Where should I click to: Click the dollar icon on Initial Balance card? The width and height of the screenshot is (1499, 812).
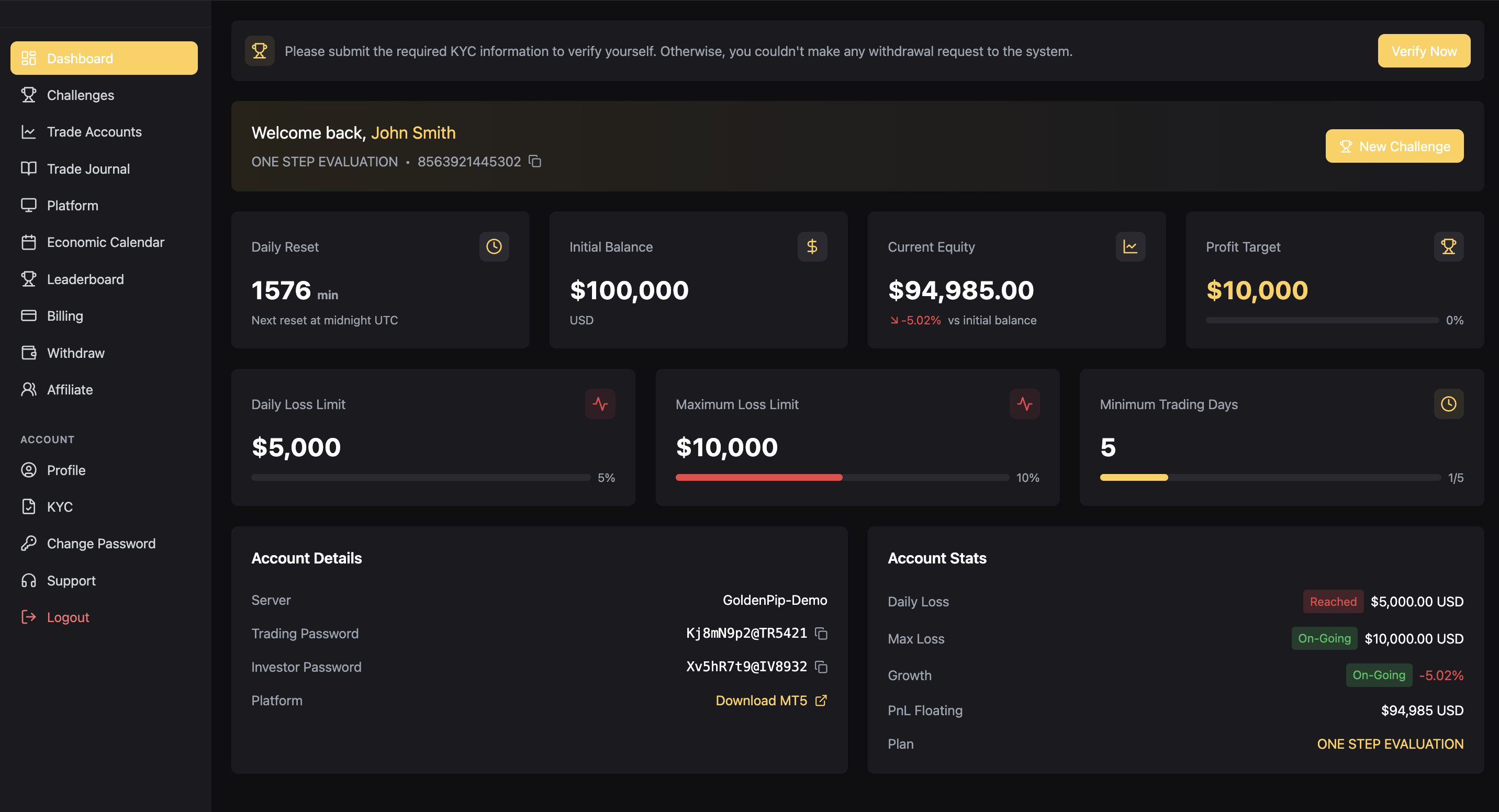(x=812, y=246)
